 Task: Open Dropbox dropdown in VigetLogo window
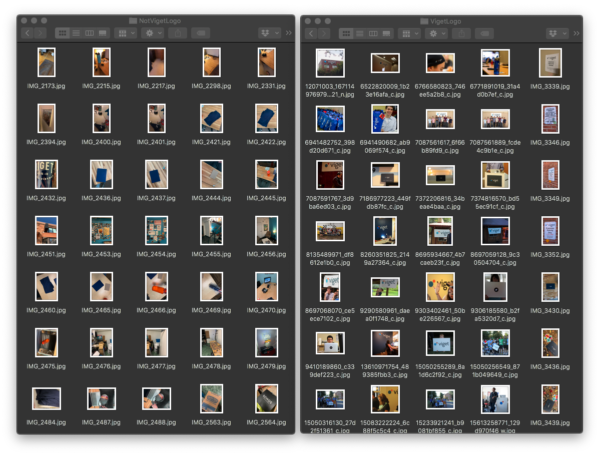tap(558, 34)
